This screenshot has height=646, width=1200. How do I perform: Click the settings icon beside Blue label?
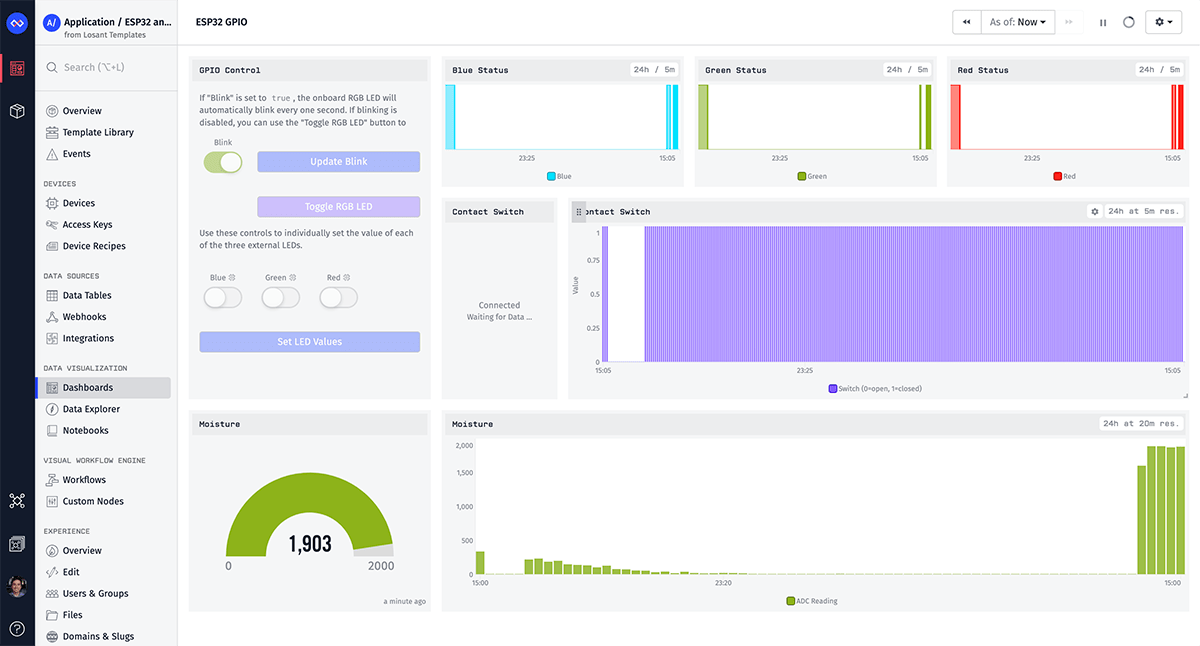233,277
